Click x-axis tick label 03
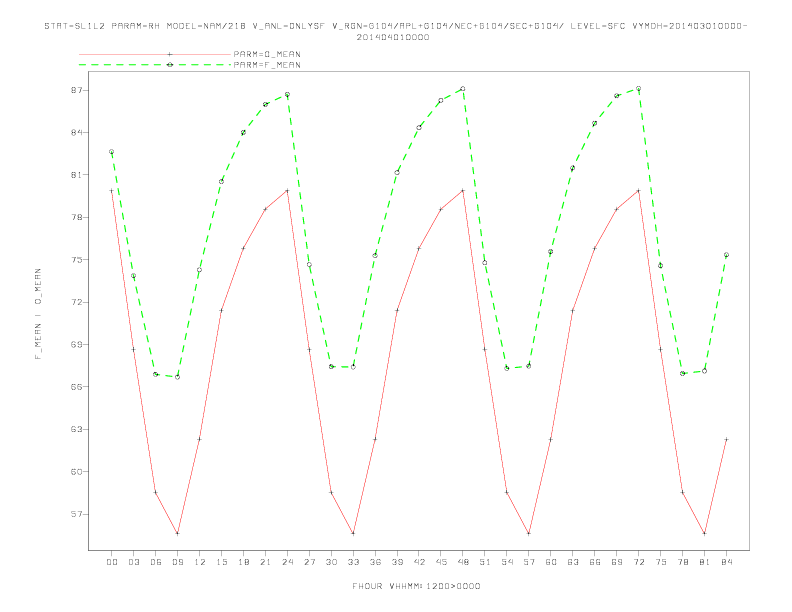792x612 pixels. (133, 562)
